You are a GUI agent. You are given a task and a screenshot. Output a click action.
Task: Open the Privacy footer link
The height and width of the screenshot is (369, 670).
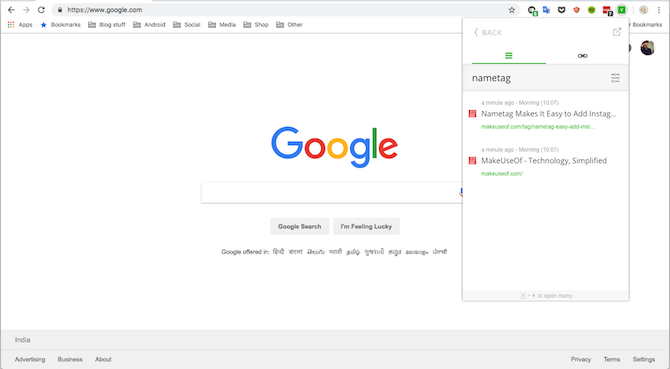click(x=581, y=360)
